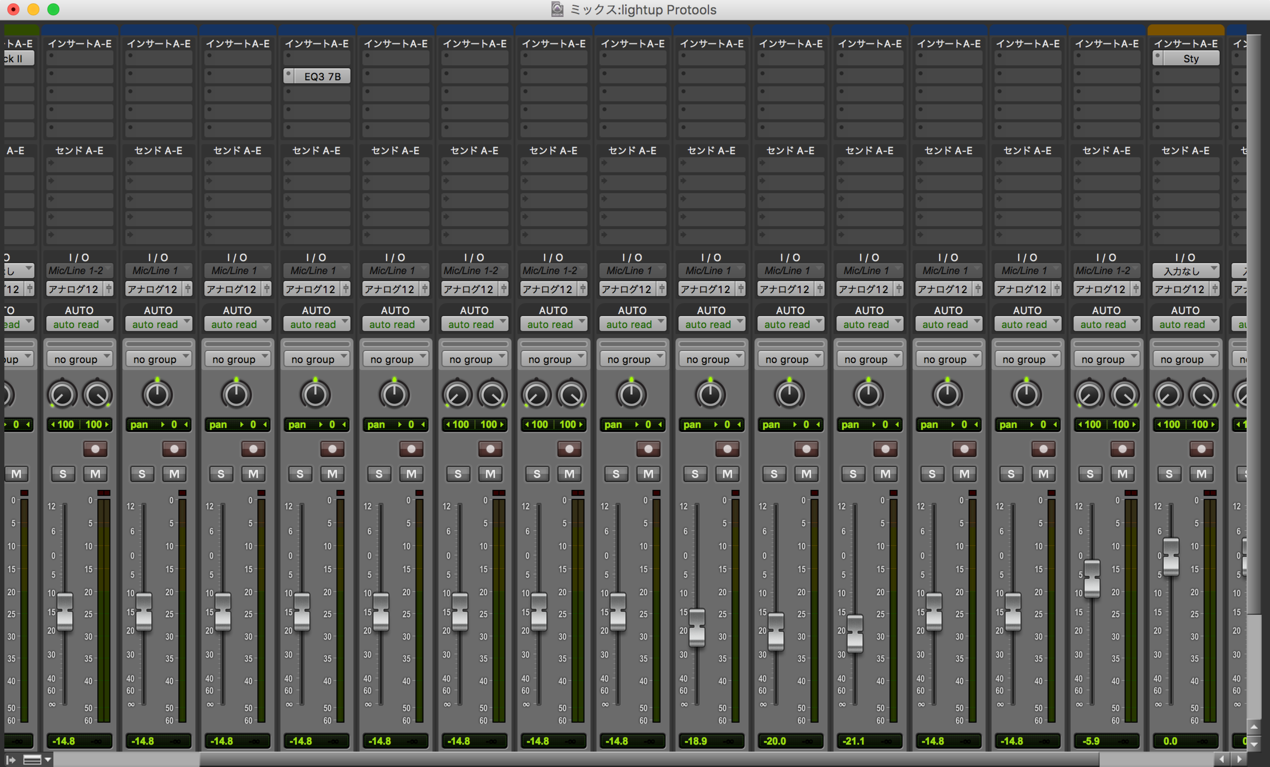The width and height of the screenshot is (1270, 767).
Task: Open output window icon on the -20.0 channel
Action: click(x=819, y=289)
